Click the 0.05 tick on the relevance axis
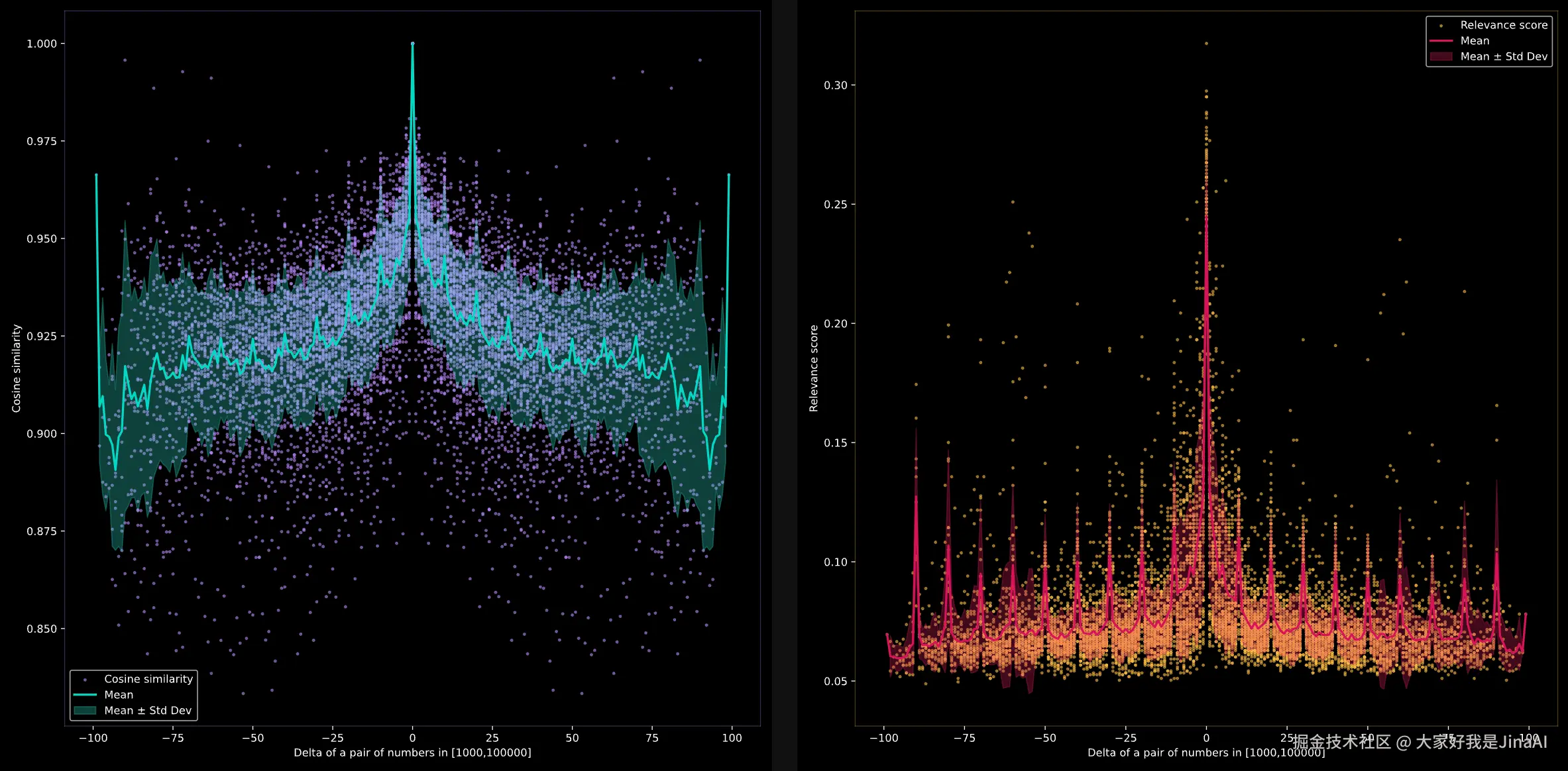 click(x=835, y=681)
